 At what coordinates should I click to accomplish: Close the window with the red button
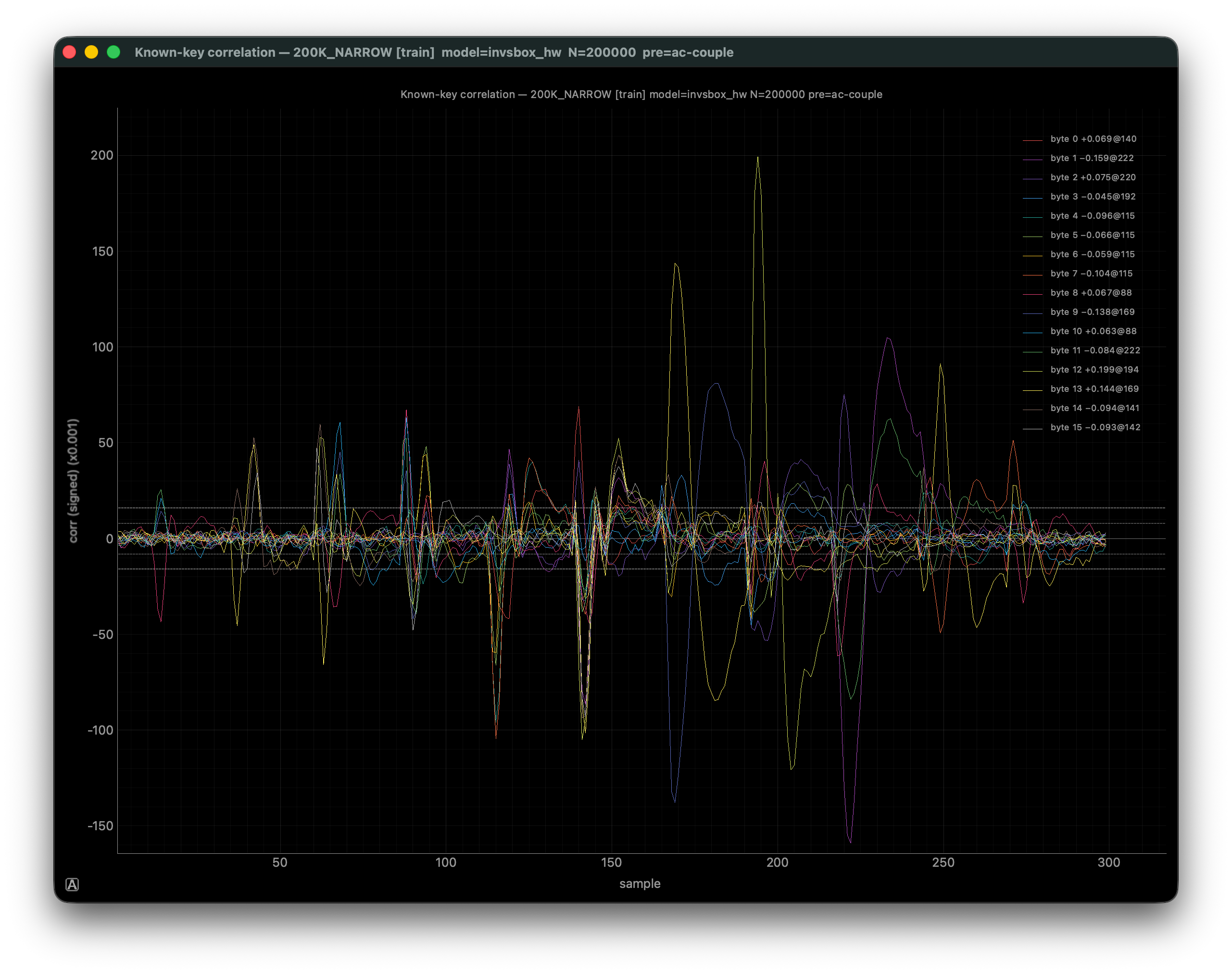coord(70,52)
